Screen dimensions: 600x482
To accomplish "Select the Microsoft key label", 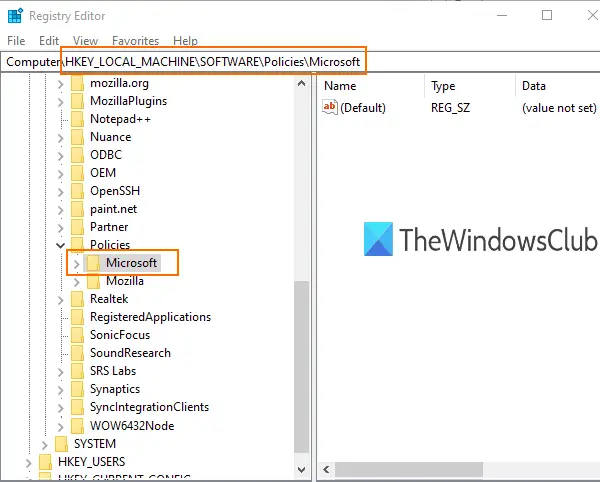I will (131, 263).
